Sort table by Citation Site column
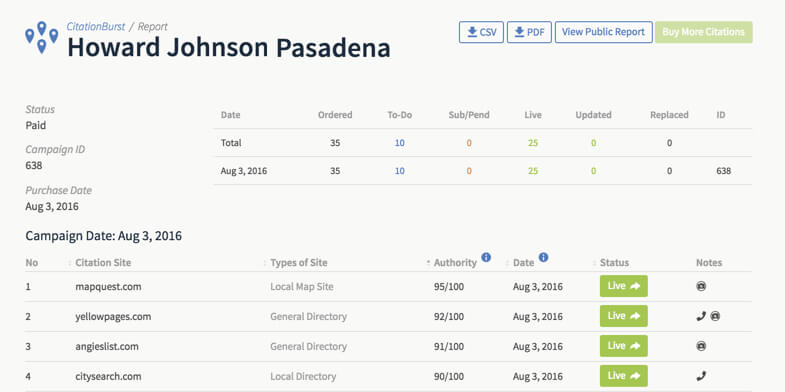The height and width of the screenshot is (392, 785). pyautogui.click(x=103, y=263)
